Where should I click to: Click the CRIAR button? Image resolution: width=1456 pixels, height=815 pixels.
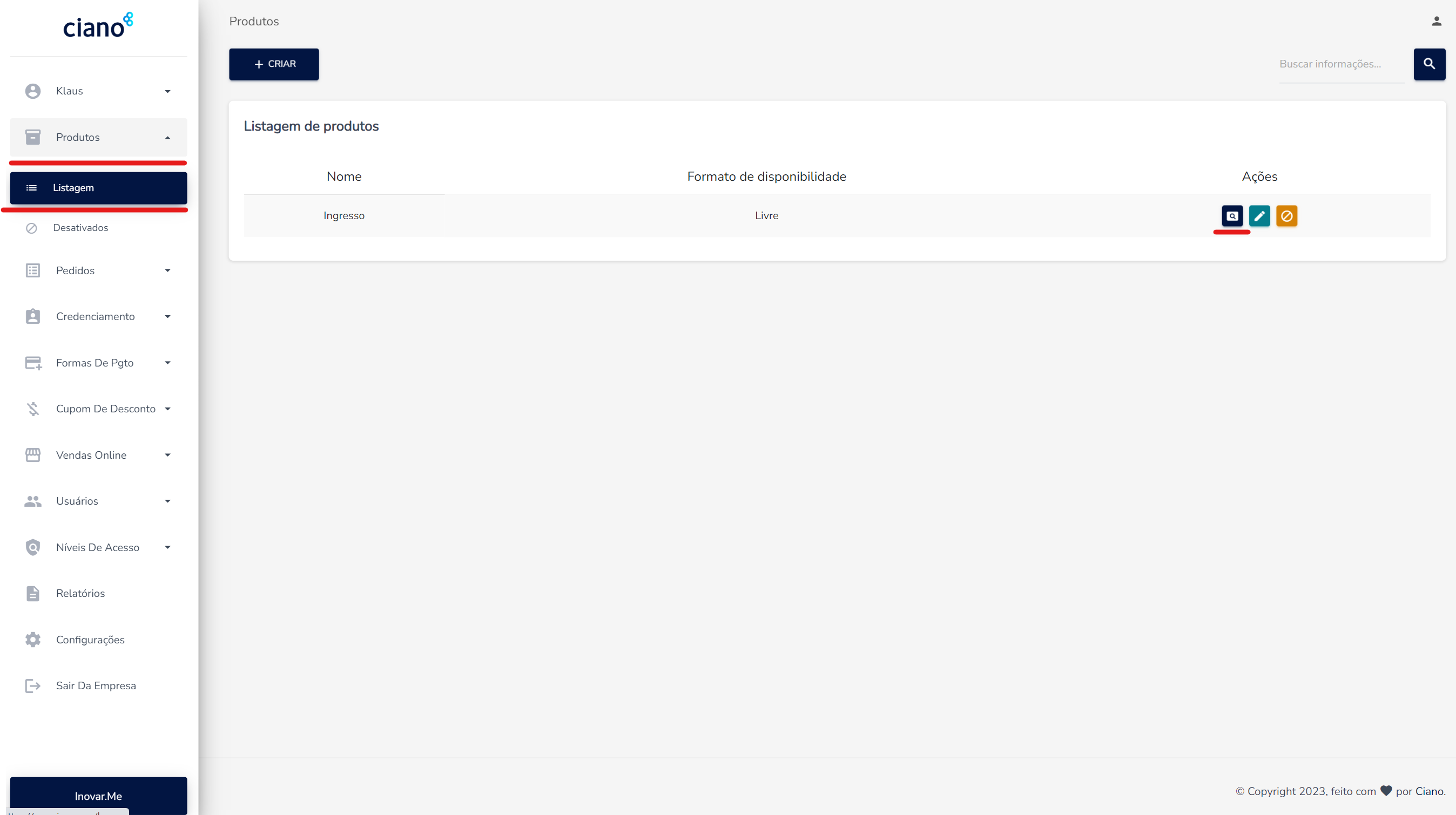274,64
